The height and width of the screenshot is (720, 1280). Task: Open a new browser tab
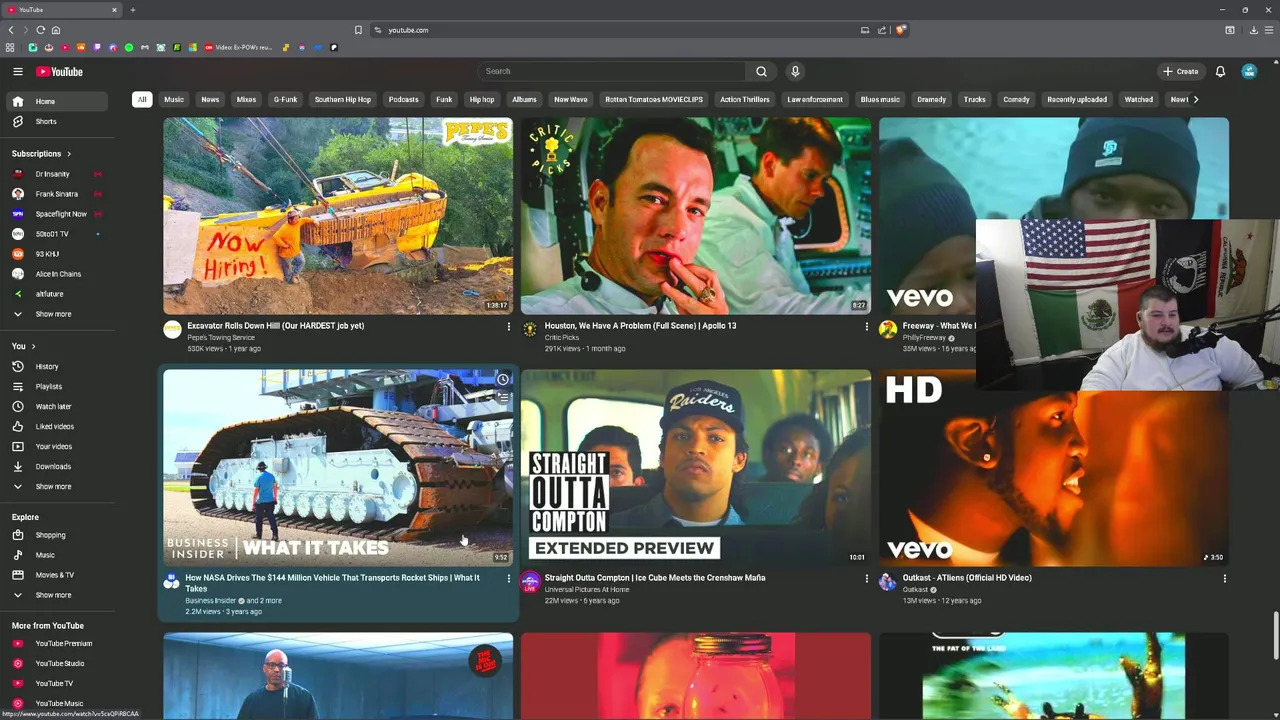(132, 10)
